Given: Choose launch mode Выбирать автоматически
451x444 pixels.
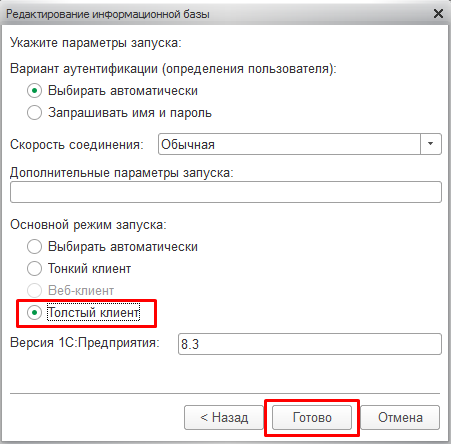Looking at the screenshot, I should tap(34, 247).
